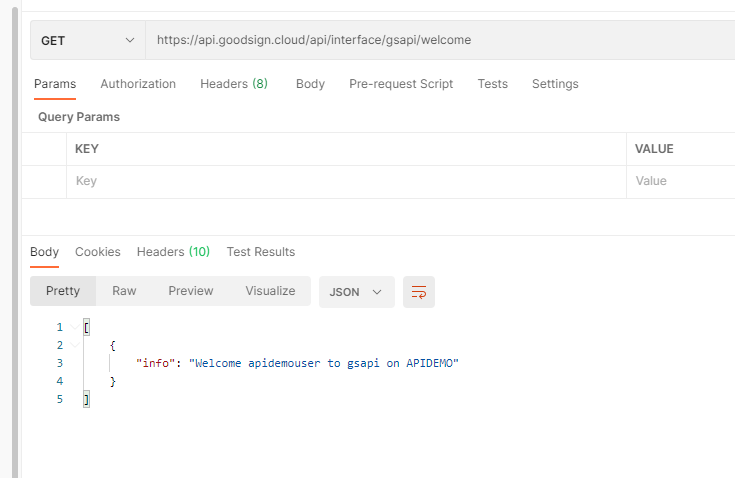Viewport: 735px width, 478px height.
Task: Switch to the Authorization tab
Action: tap(138, 84)
